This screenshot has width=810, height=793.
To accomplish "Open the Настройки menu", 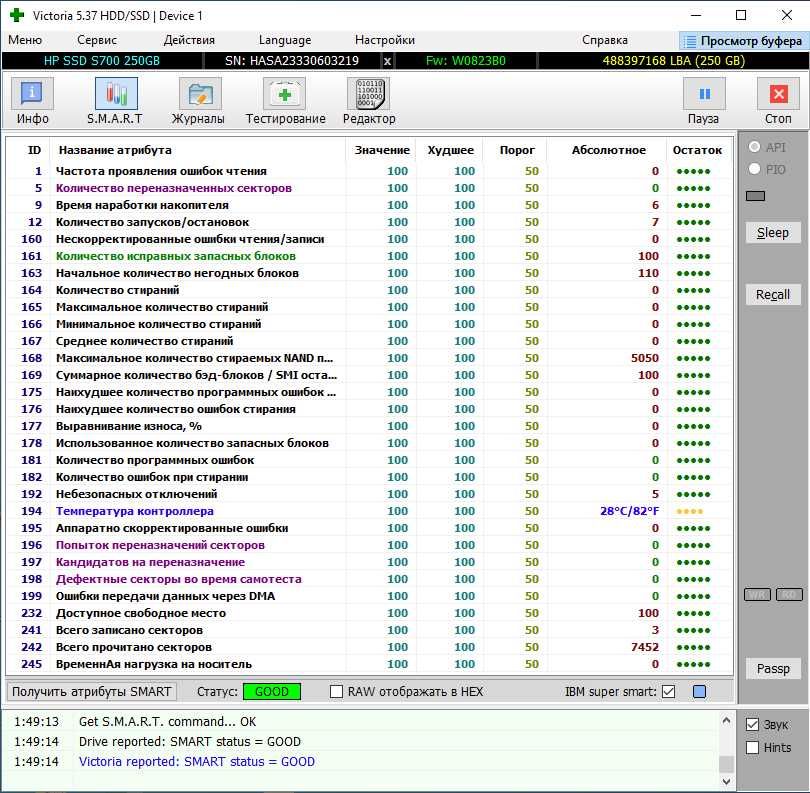I will tap(385, 40).
